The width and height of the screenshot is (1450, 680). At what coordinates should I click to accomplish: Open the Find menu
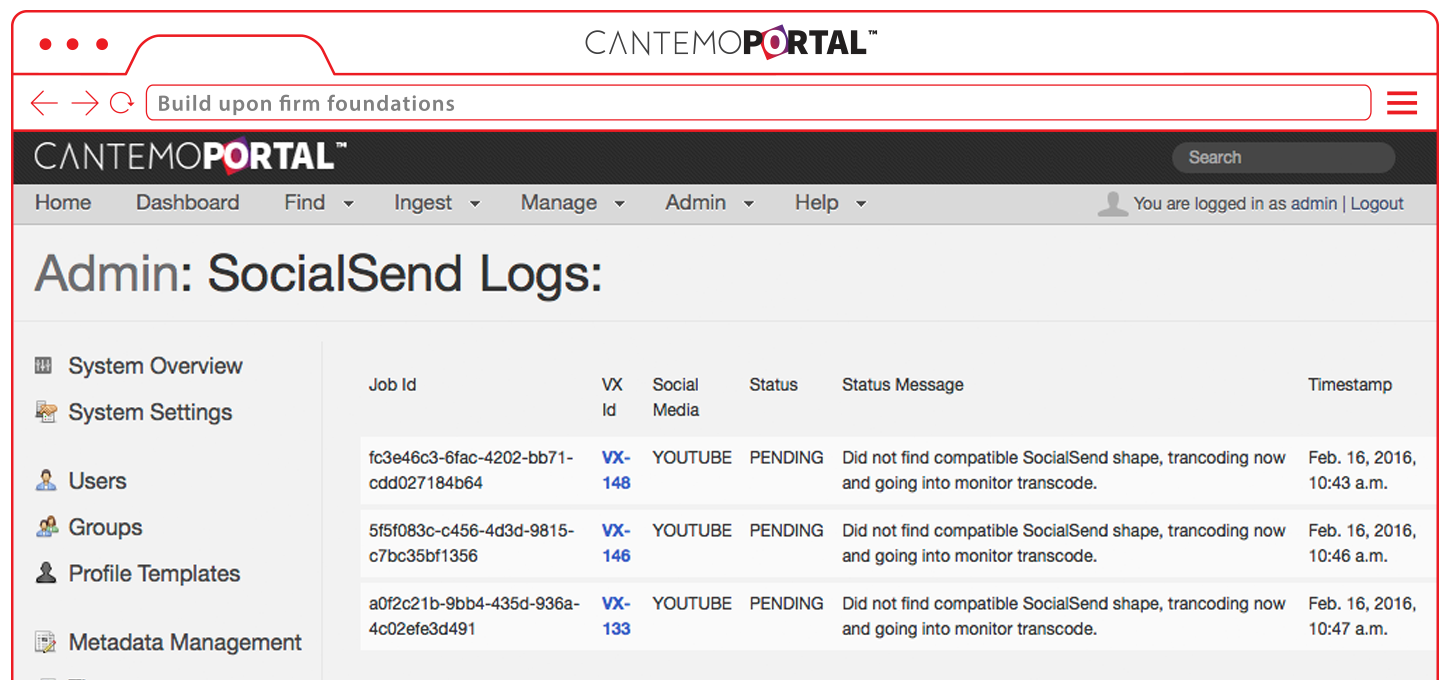[305, 202]
